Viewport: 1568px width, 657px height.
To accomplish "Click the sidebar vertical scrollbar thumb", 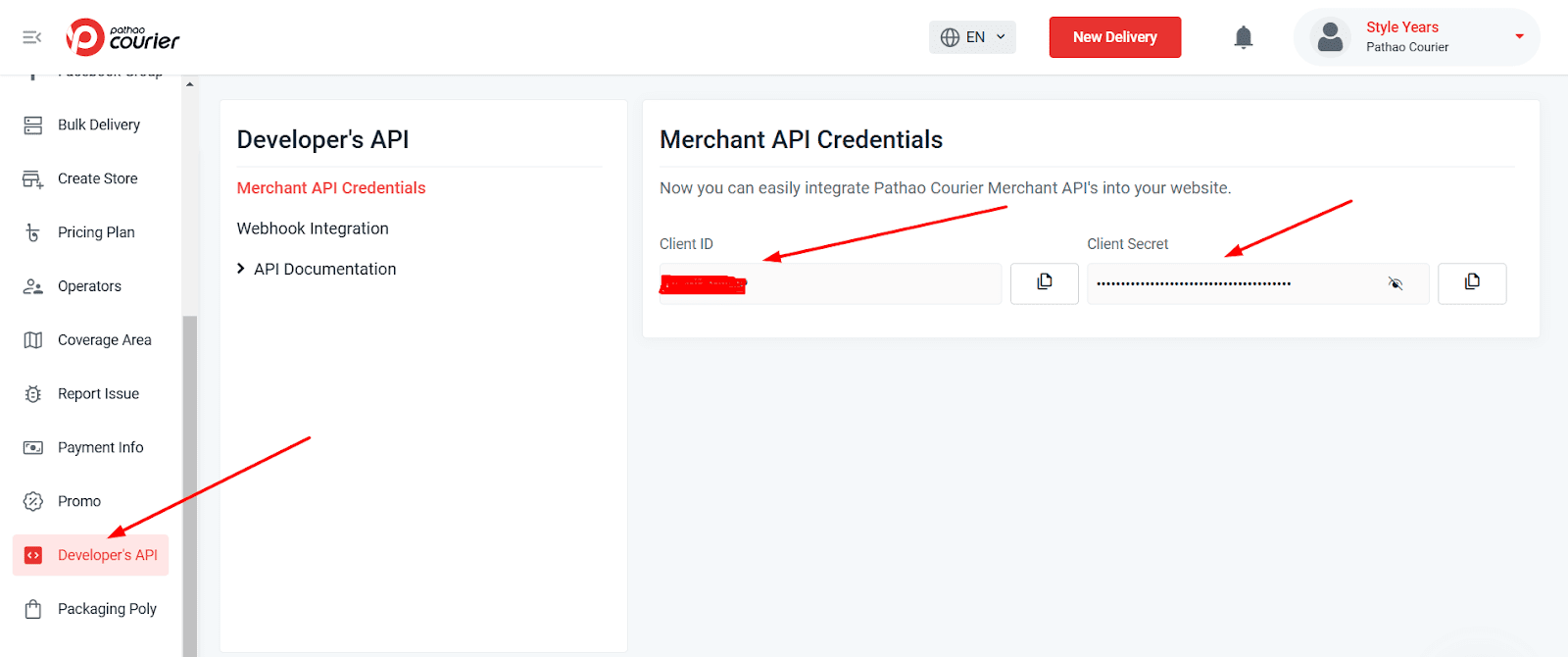I will click(x=189, y=486).
